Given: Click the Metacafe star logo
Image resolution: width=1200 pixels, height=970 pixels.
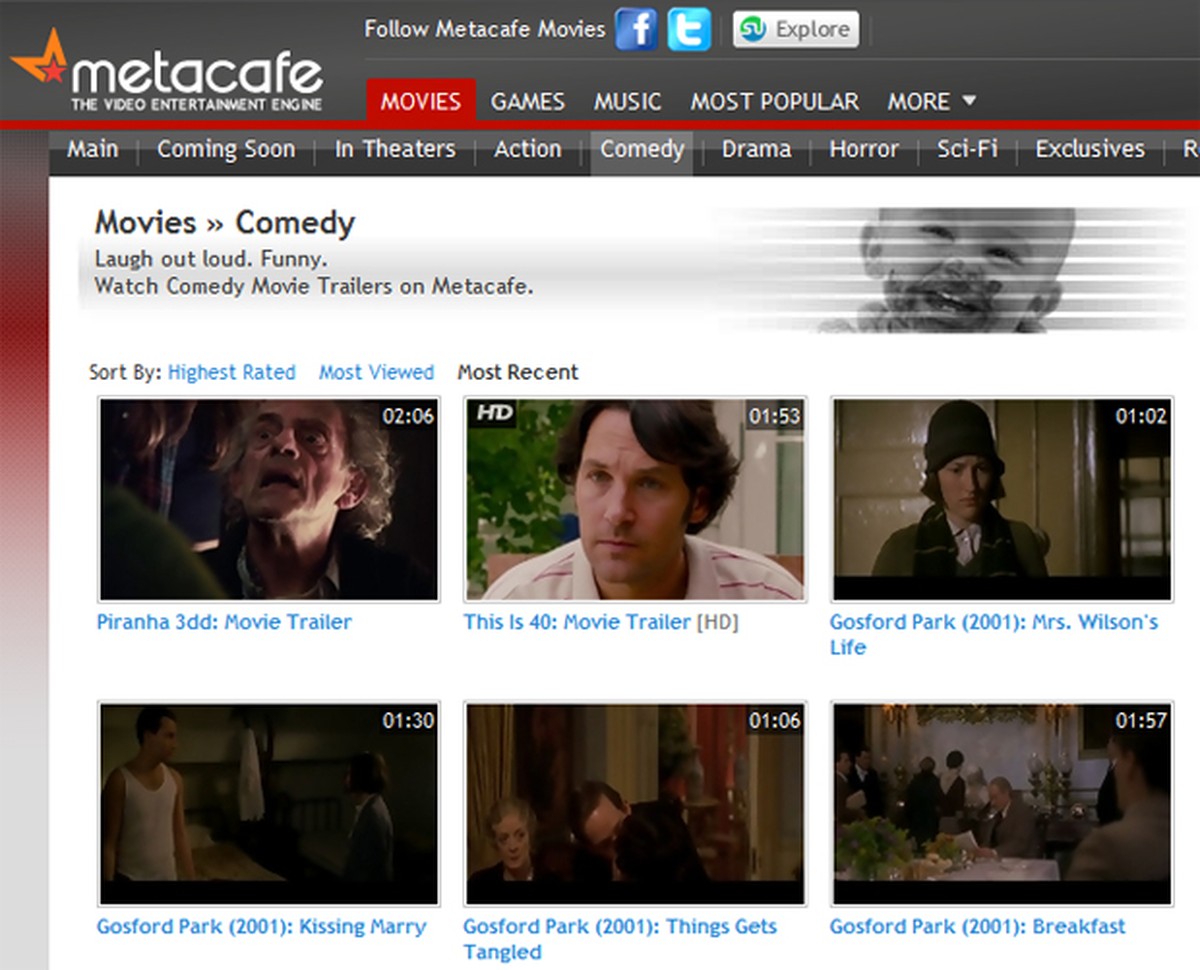Looking at the screenshot, I should click(40, 61).
